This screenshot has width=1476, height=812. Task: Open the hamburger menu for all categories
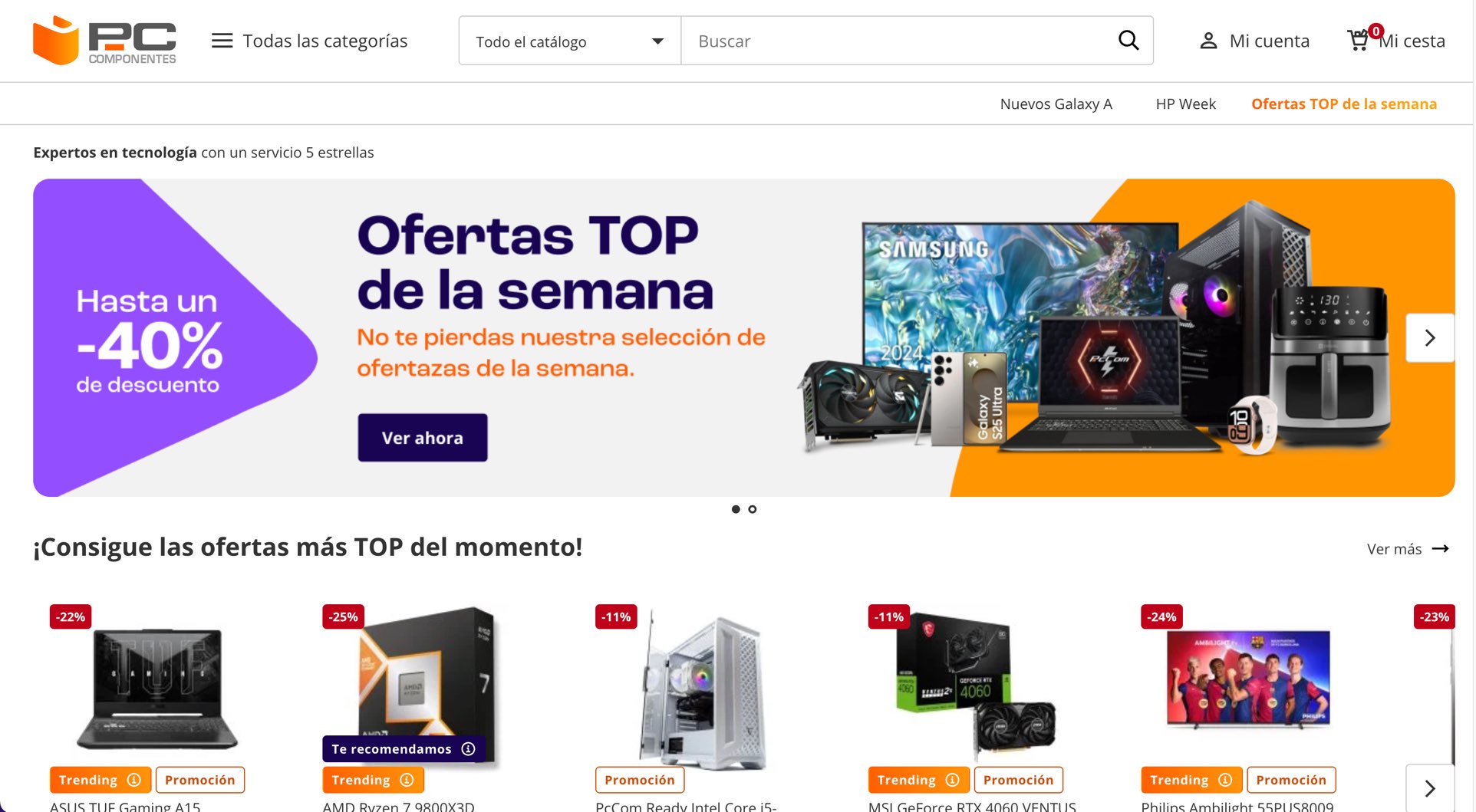tap(222, 41)
